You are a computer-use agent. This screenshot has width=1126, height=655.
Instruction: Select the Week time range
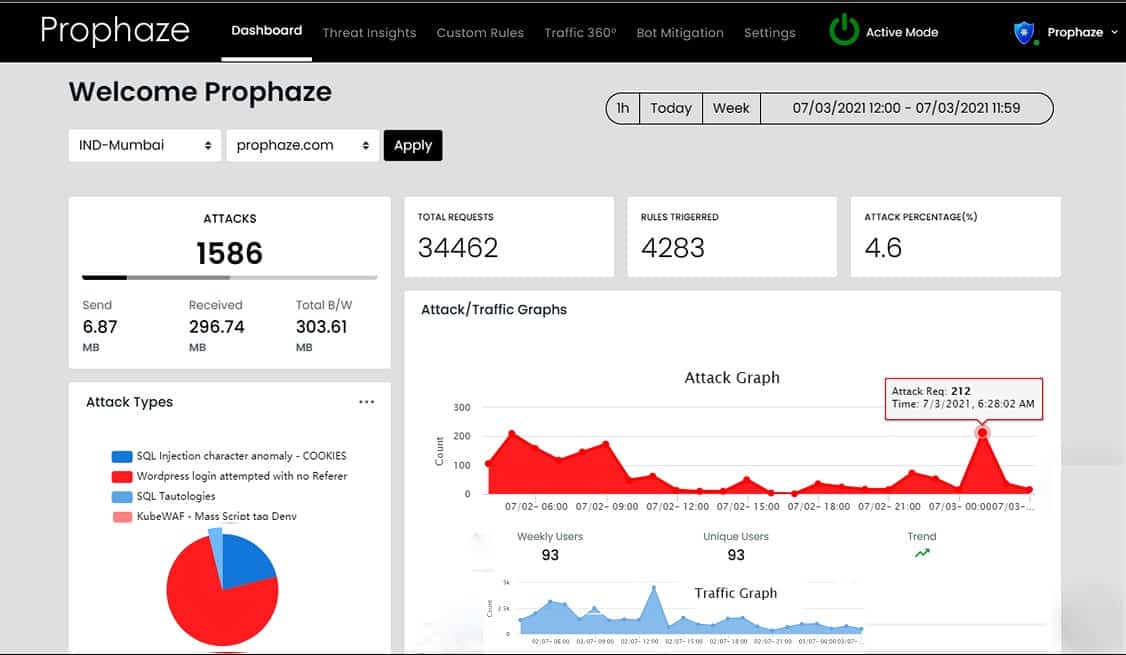pos(731,108)
